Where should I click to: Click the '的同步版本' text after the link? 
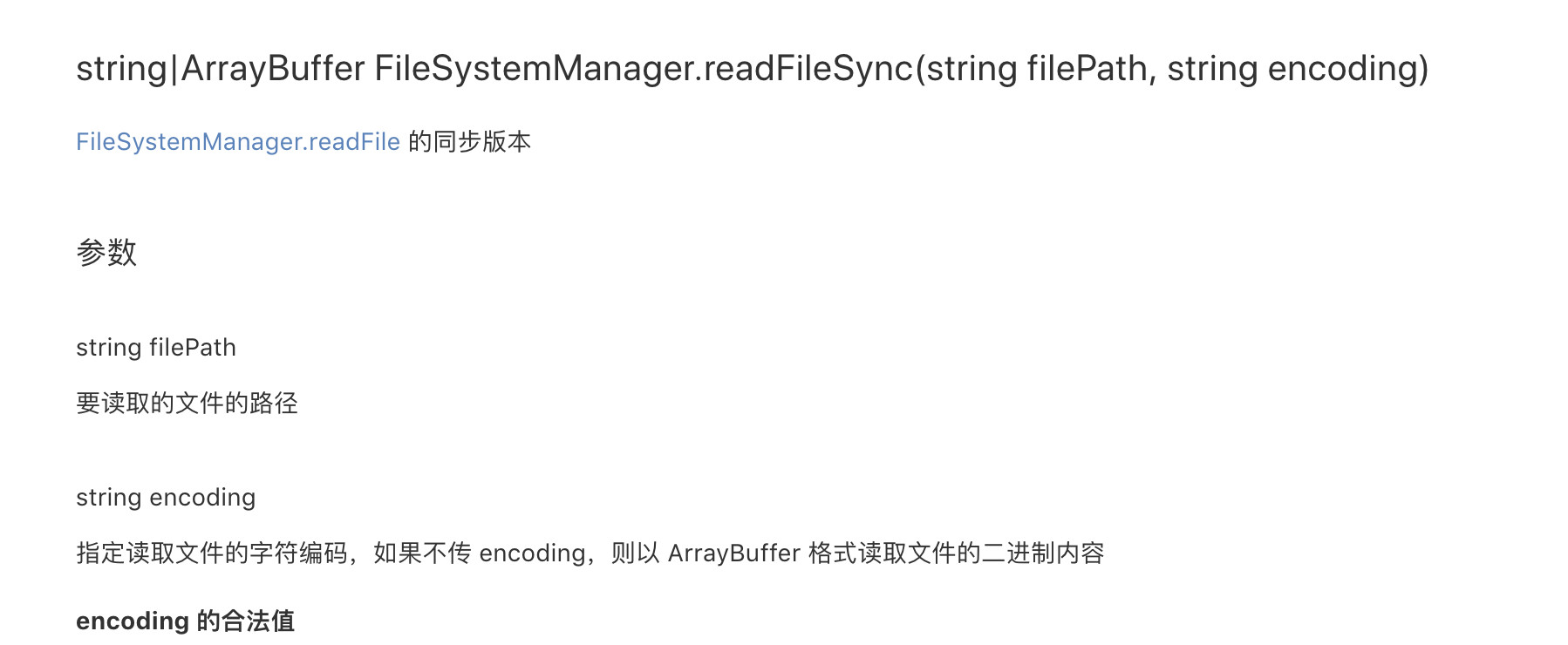(470, 142)
